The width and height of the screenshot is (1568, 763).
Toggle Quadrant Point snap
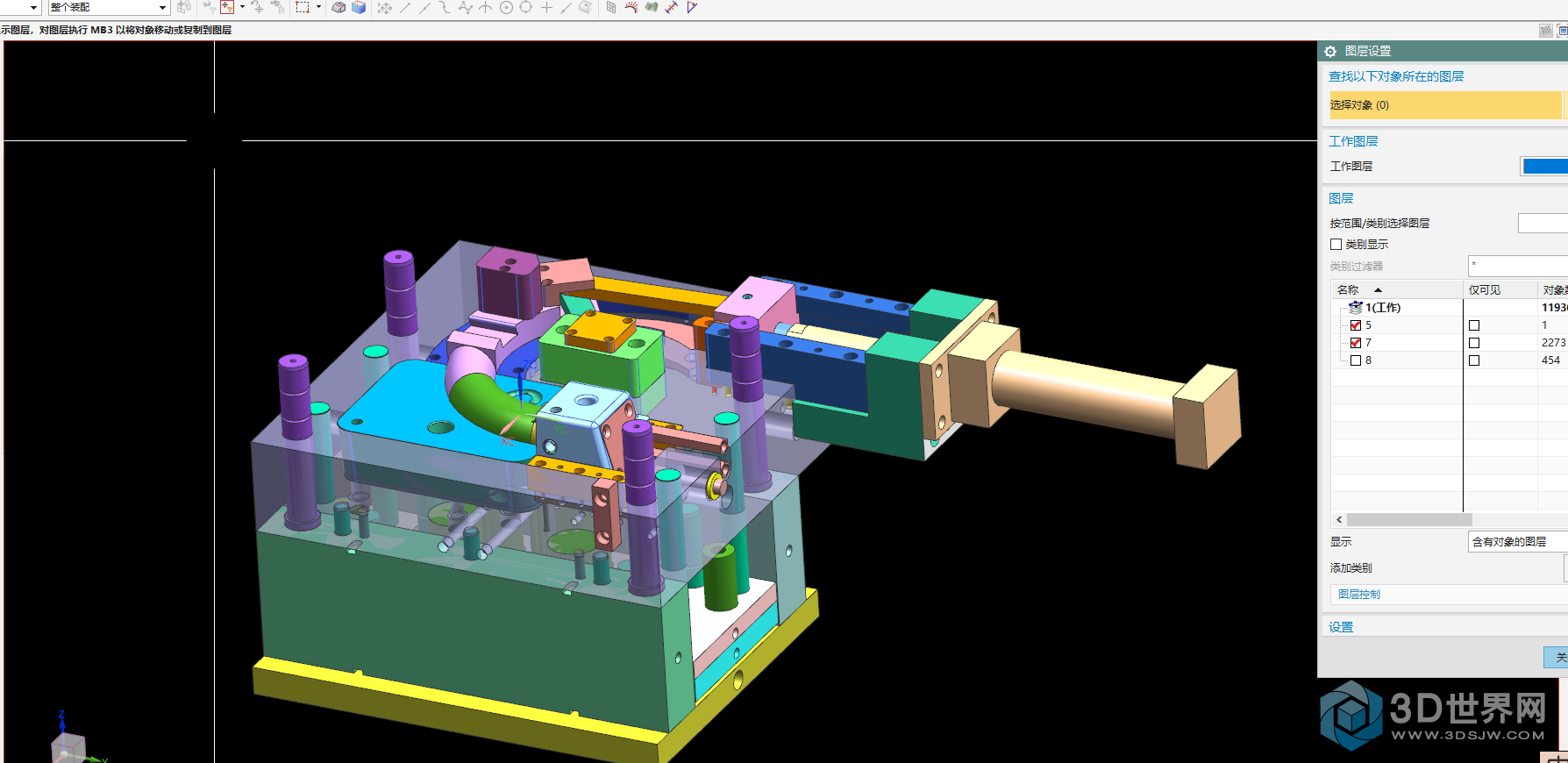(526, 7)
